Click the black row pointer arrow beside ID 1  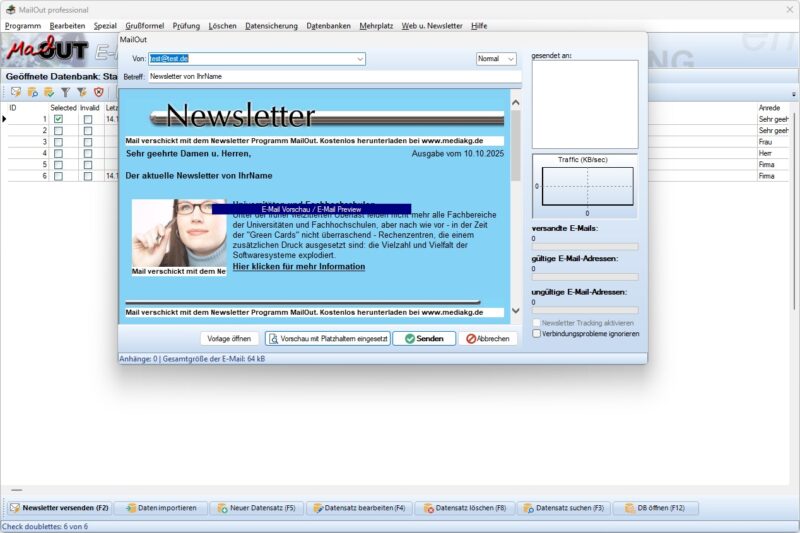4,119
